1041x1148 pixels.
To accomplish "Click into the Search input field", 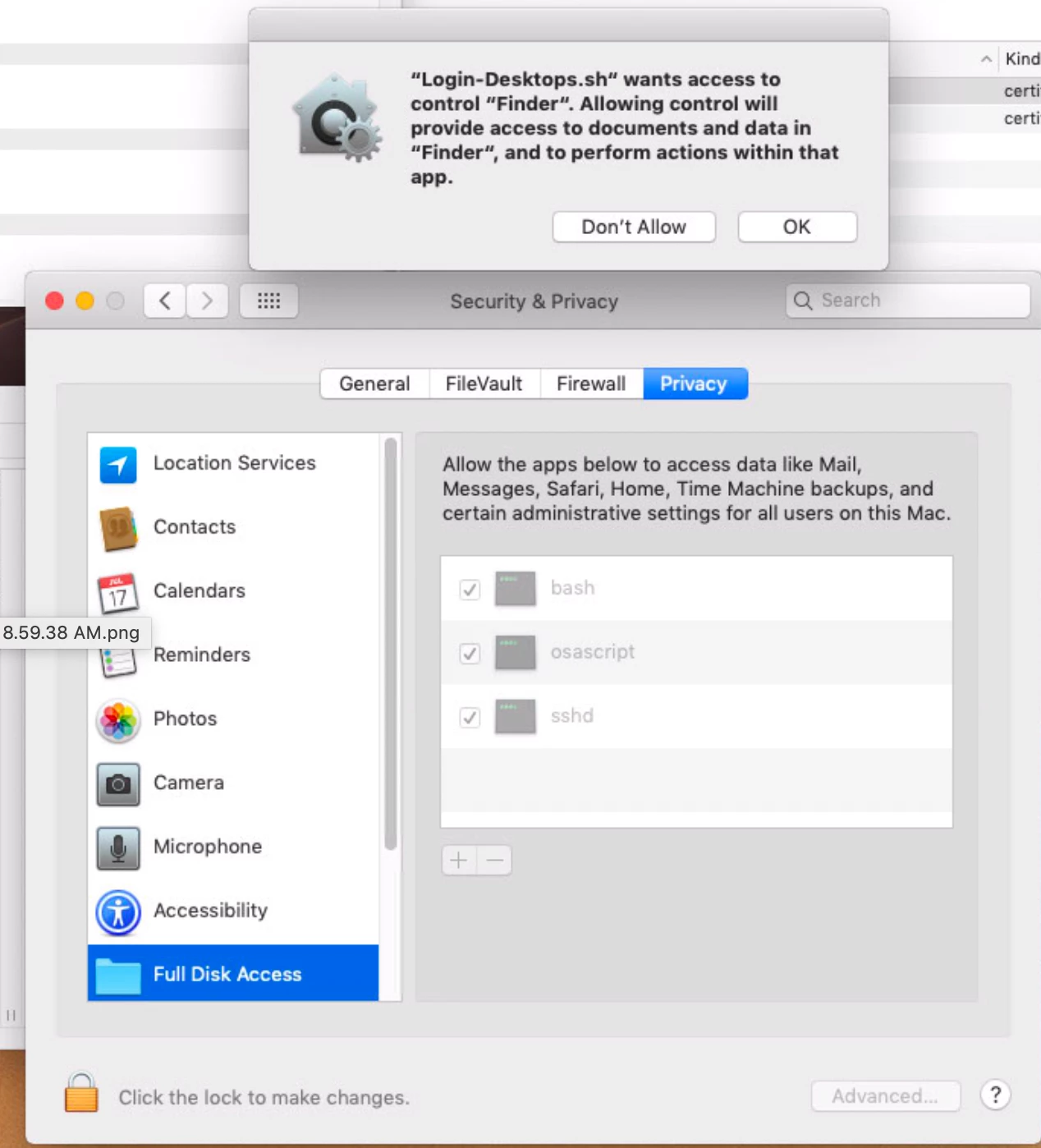I will [x=907, y=301].
